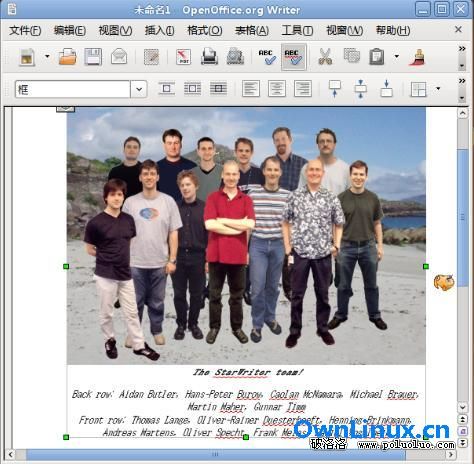This screenshot has height=464, width=474.
Task: Click the Document as E-mail envelope icon
Action: point(119,57)
